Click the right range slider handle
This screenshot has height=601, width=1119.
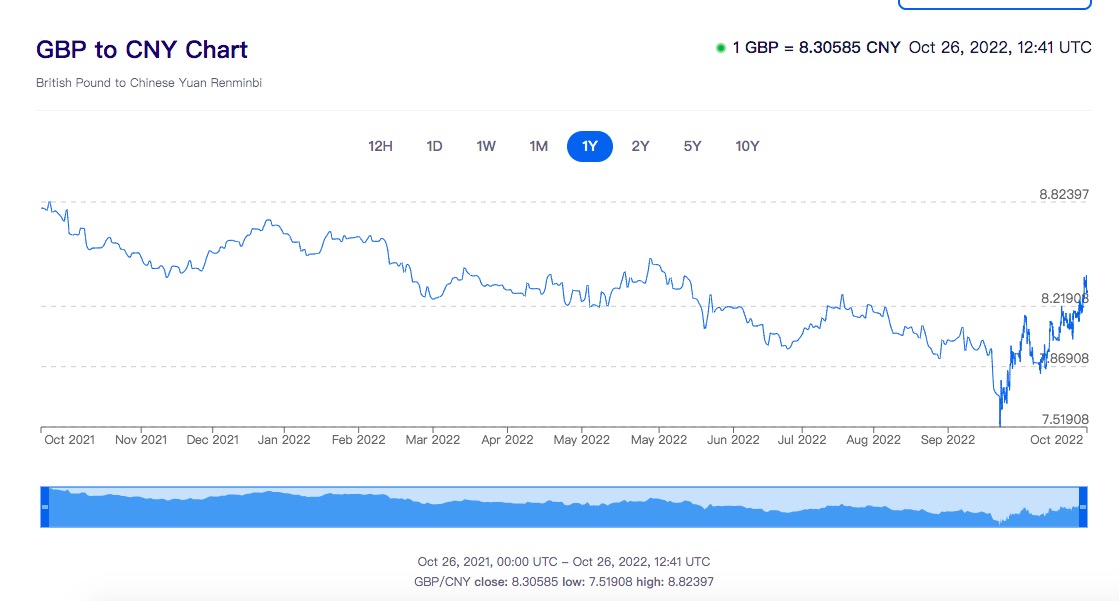[1083, 507]
